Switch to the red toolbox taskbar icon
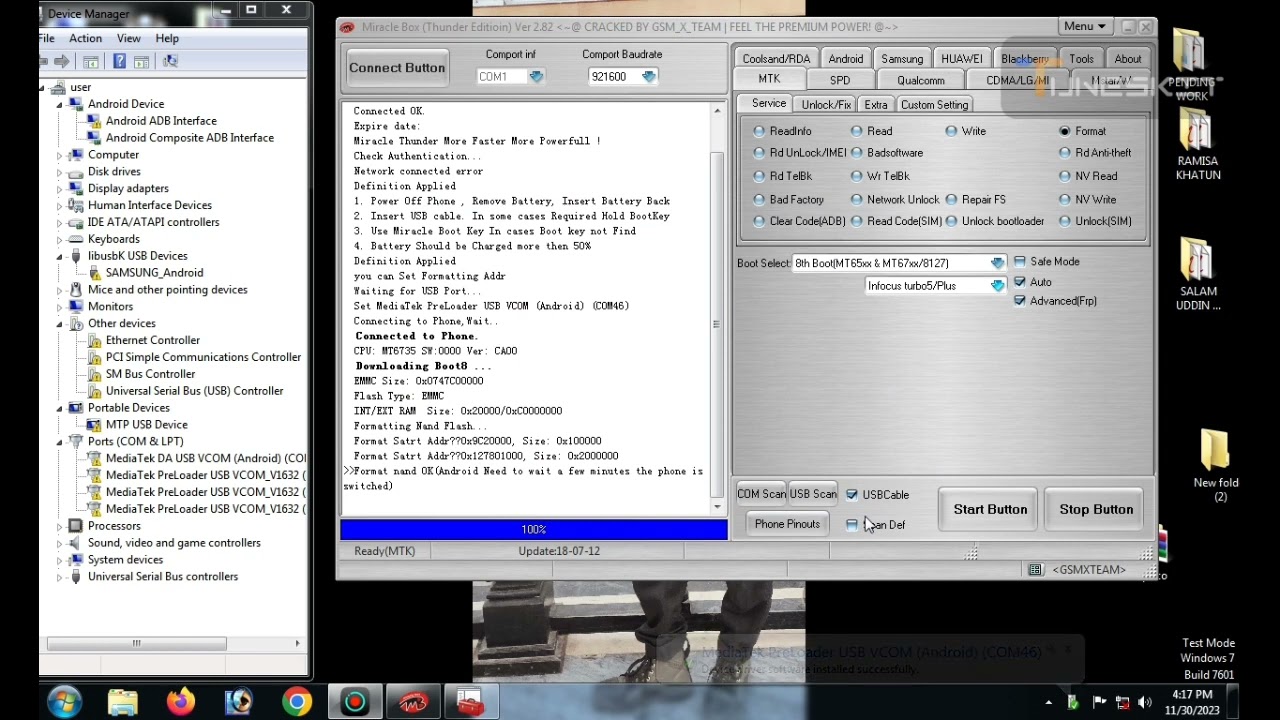 tap(471, 702)
